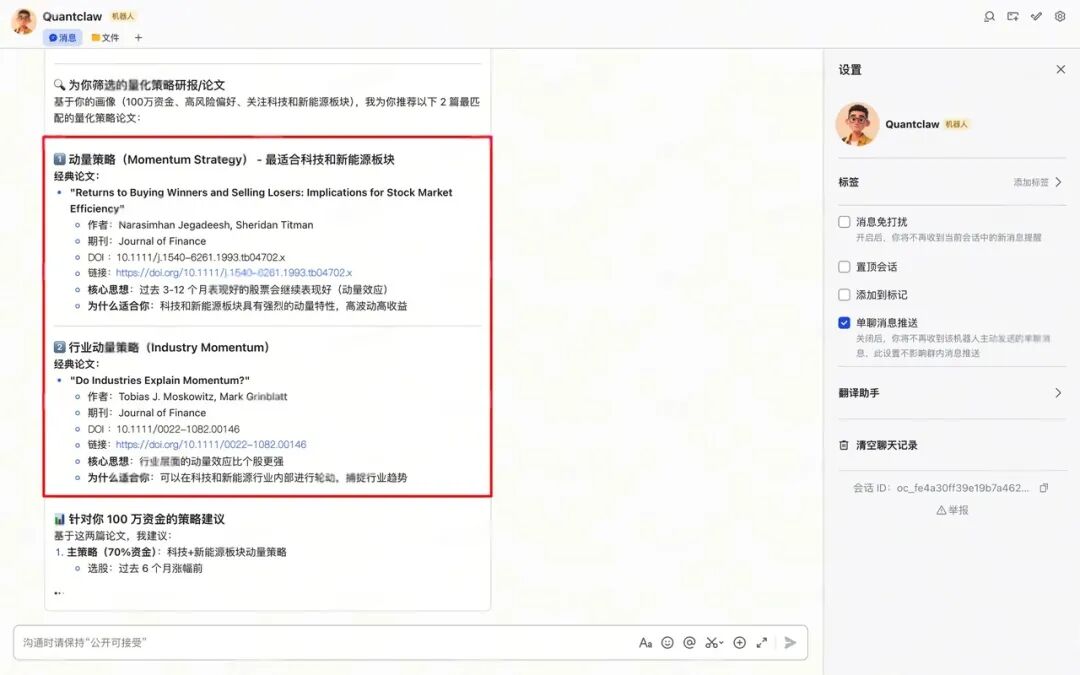Click the plus-circle add attachment icon
Image resolution: width=1080 pixels, height=675 pixels.
click(x=740, y=643)
